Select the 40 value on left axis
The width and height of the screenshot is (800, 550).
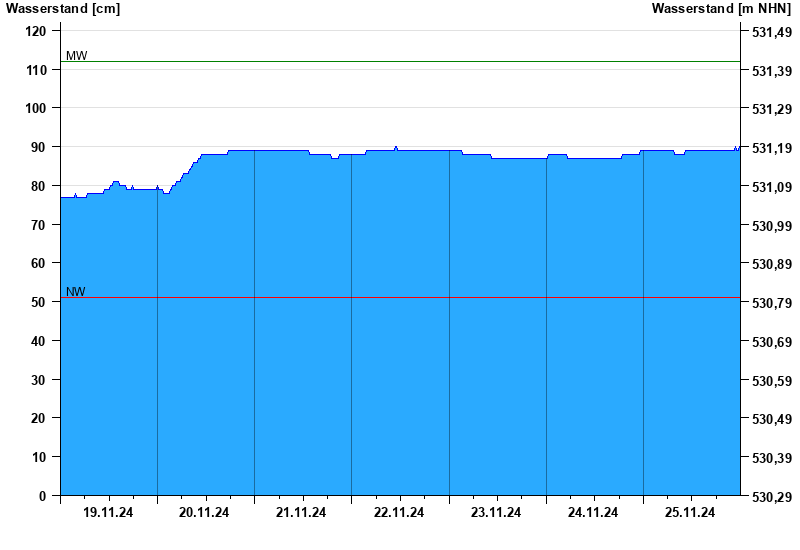coord(39,341)
